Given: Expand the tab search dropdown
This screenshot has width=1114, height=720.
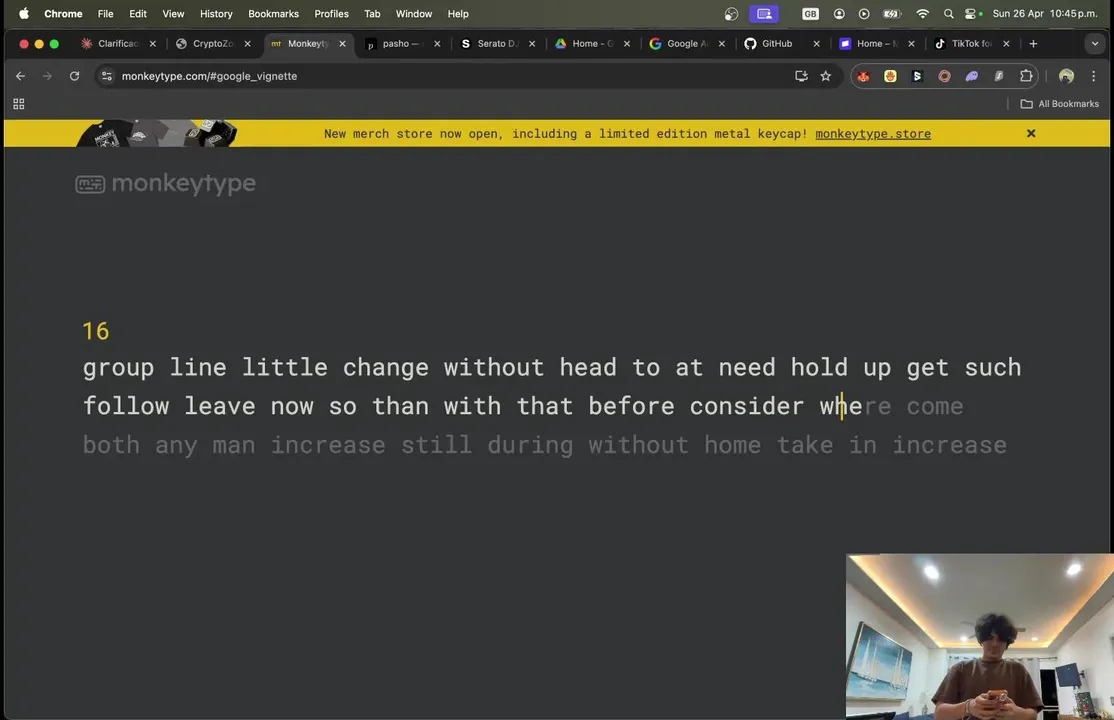Looking at the screenshot, I should [1094, 43].
